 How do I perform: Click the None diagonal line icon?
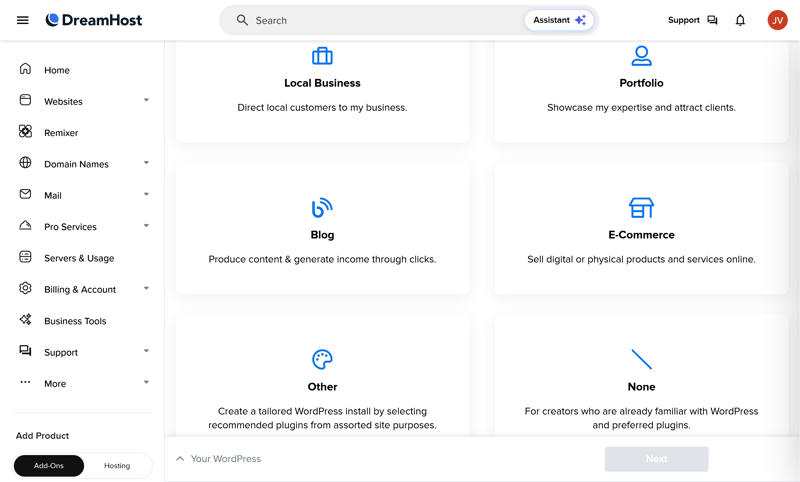[x=641, y=360]
